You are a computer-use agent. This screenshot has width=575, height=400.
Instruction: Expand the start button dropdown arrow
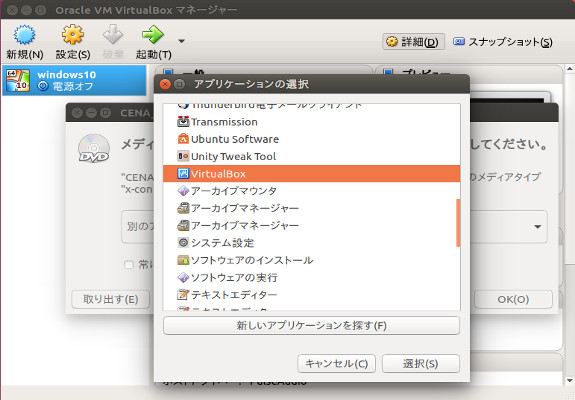click(181, 41)
